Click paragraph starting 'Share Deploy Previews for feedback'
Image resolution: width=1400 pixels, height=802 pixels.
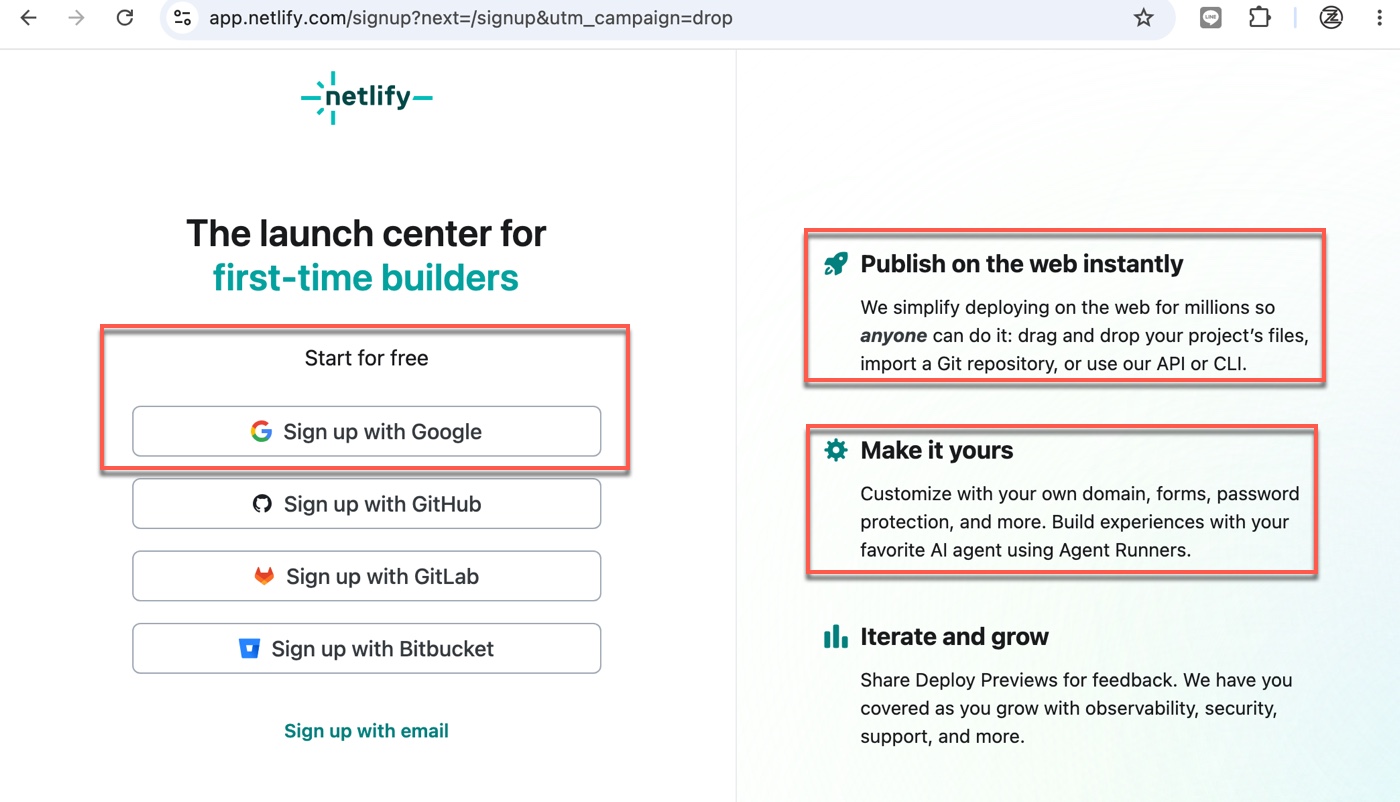click(1077, 709)
